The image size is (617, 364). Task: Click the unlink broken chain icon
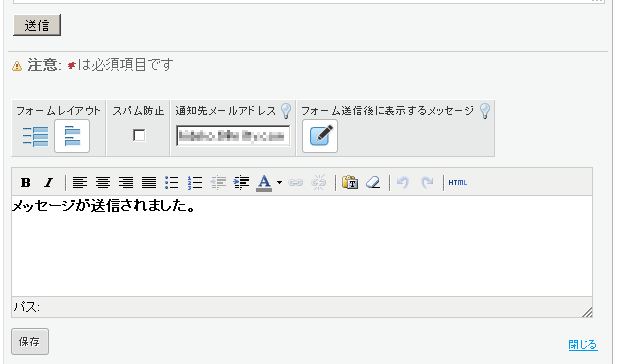318,183
